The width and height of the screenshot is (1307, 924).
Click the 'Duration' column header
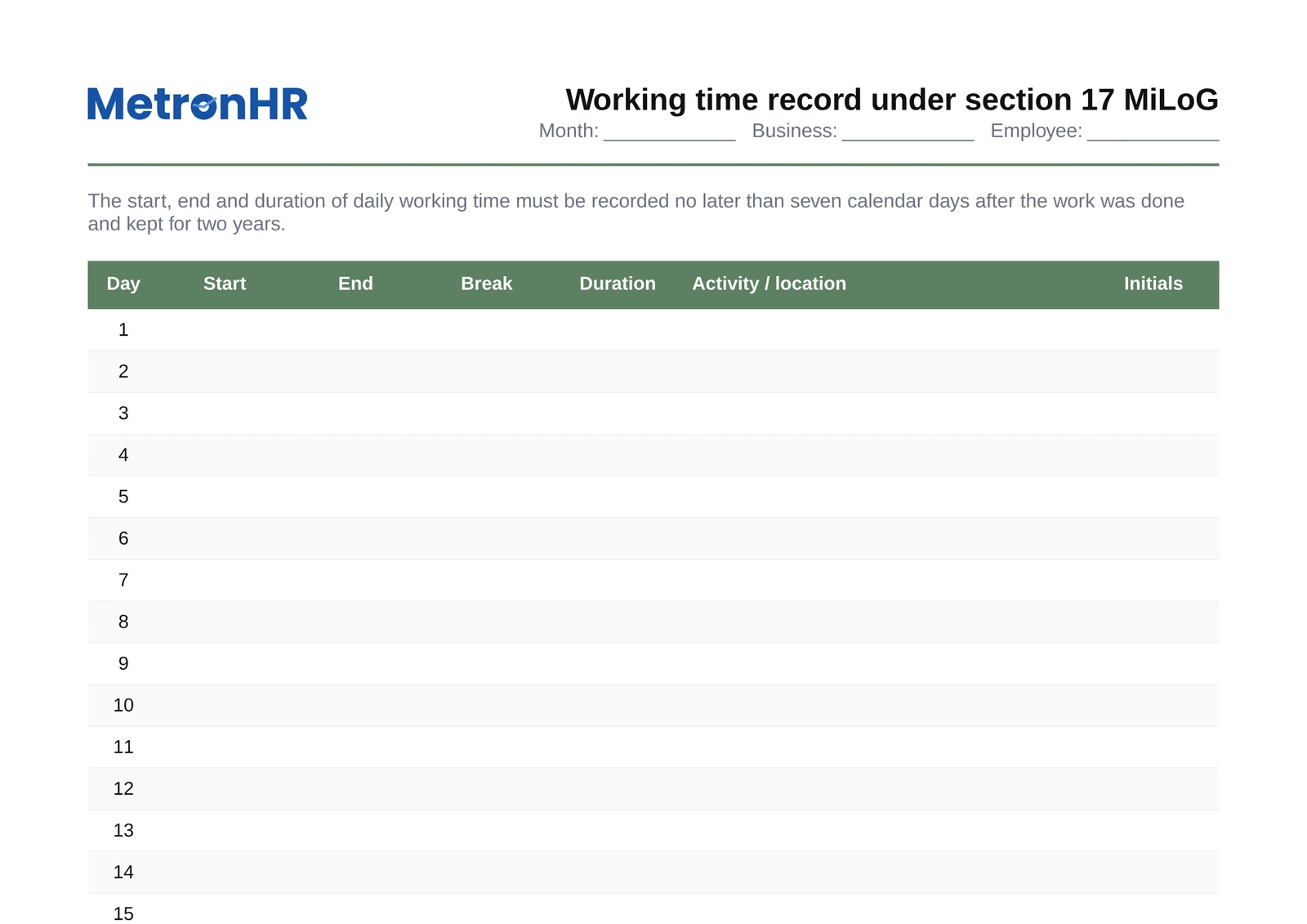(618, 283)
